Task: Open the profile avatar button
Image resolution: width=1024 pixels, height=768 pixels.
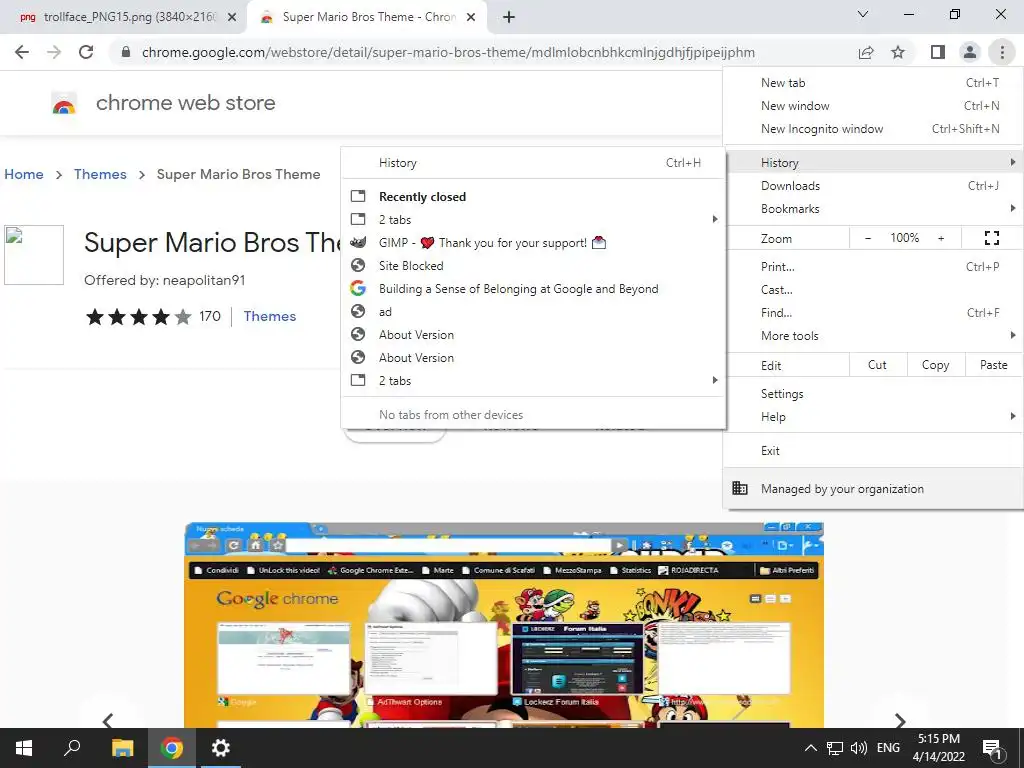Action: pyautogui.click(x=970, y=52)
